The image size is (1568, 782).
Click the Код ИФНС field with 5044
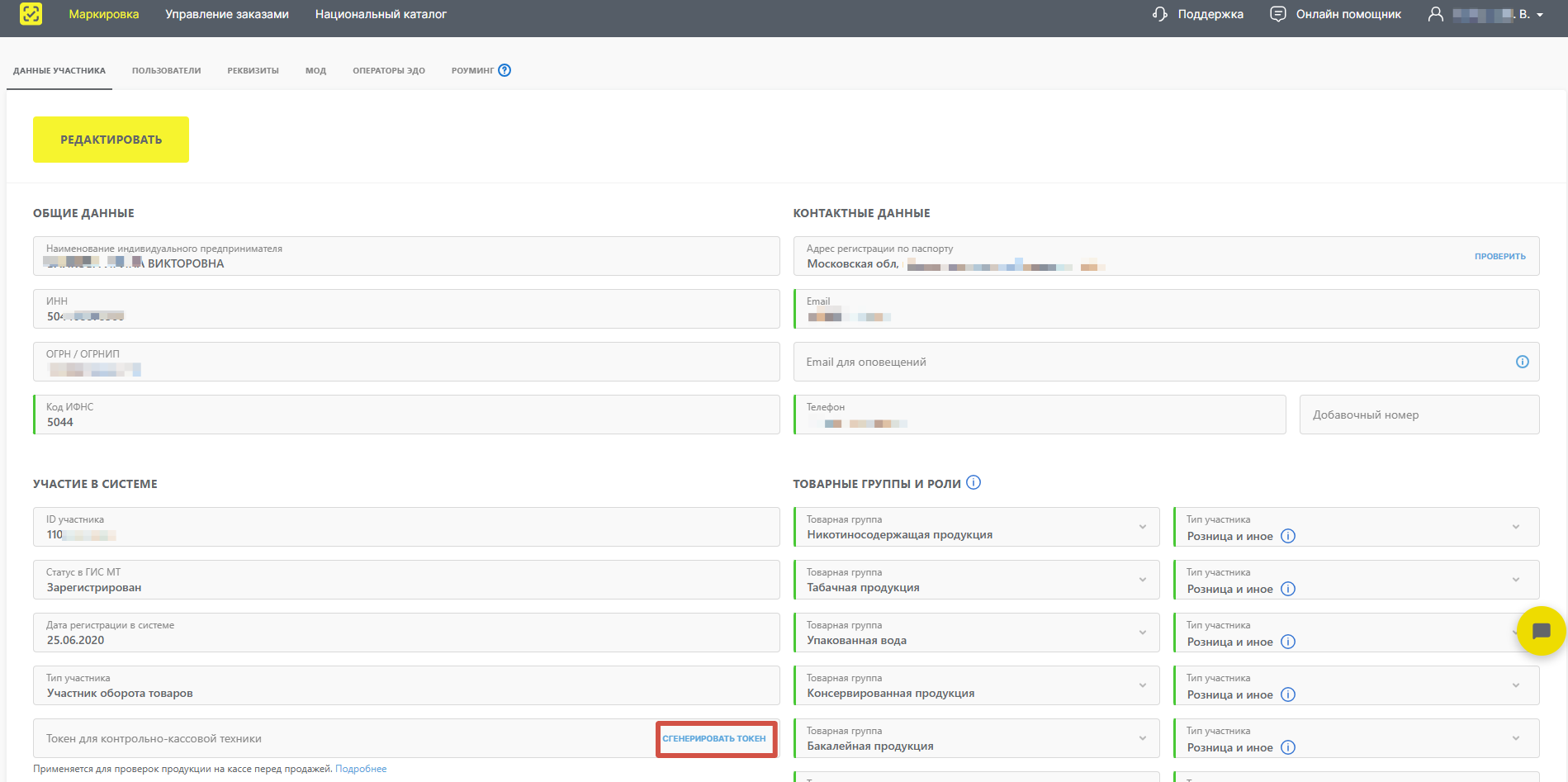click(x=406, y=415)
